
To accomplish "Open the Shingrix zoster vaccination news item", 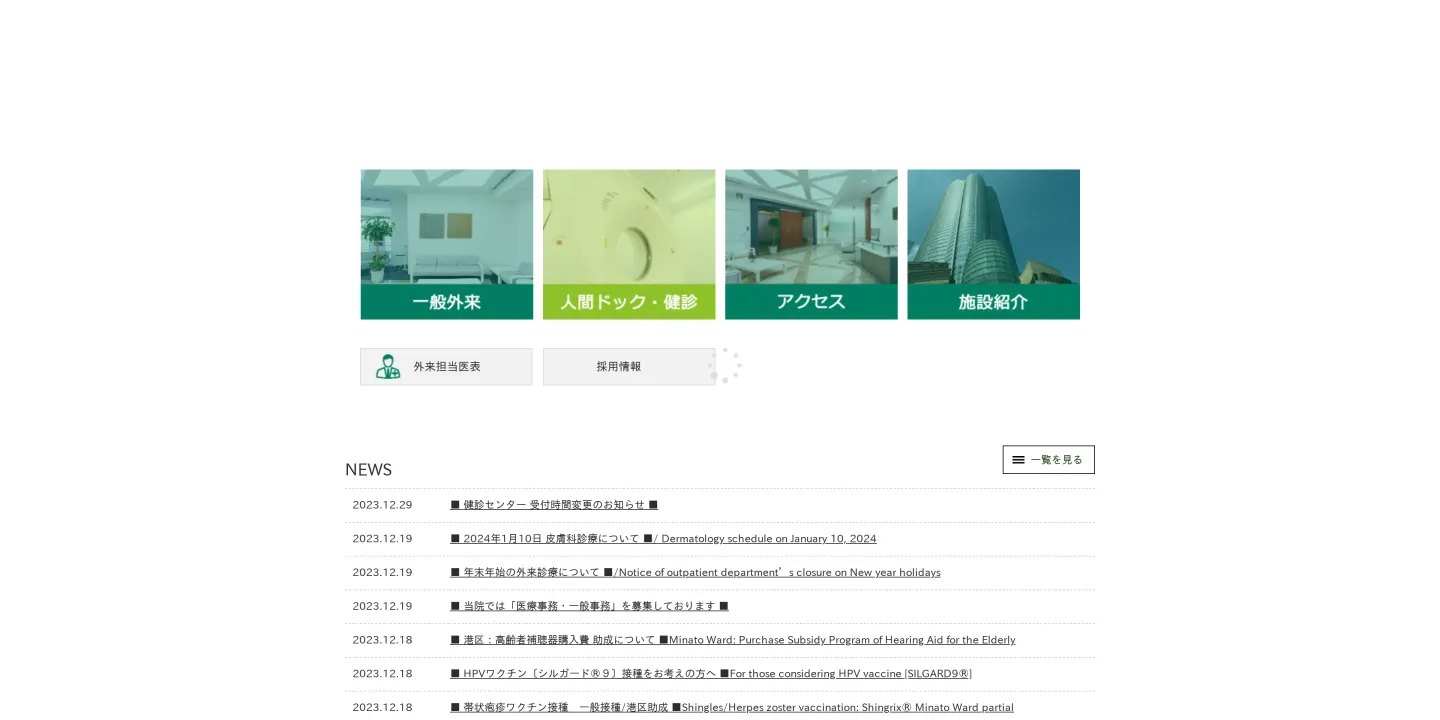I will 732,707.
